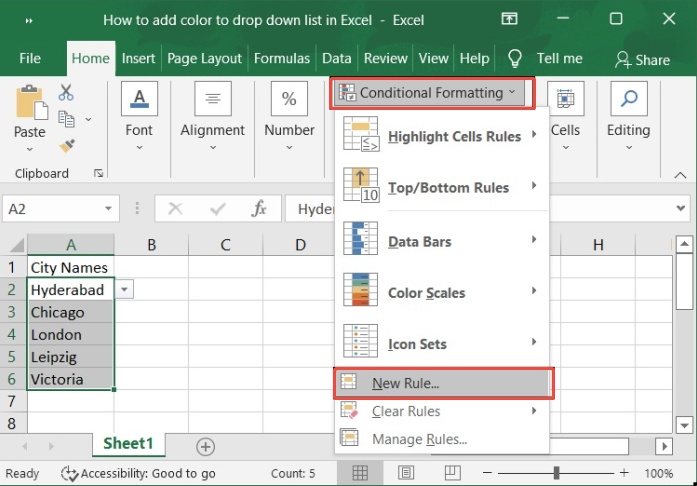
Task: Open Top/Bottom Rules submenu
Action: click(x=442, y=186)
